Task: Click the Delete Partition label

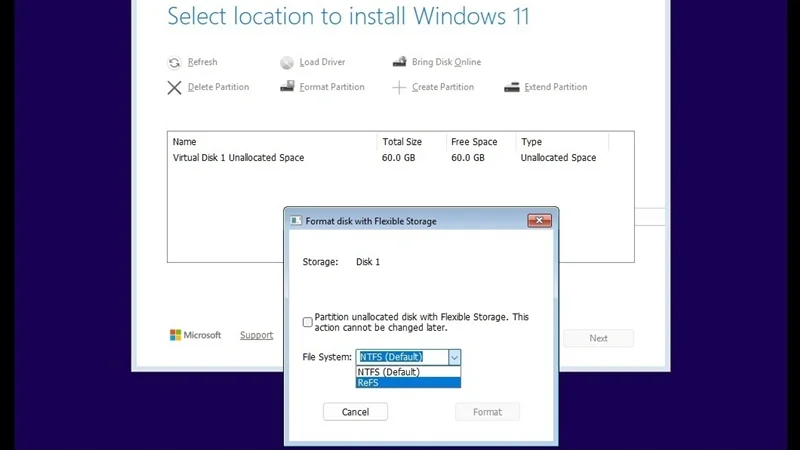Action: 218,87
